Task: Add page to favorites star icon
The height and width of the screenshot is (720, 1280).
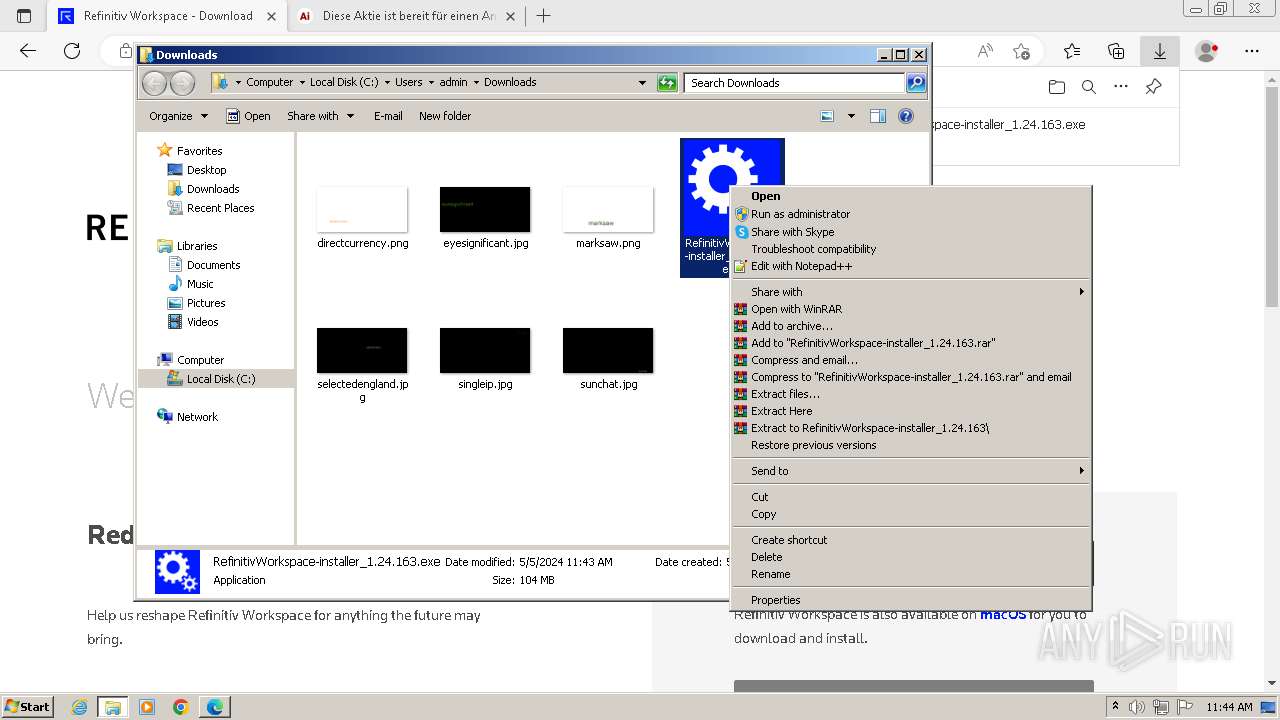Action: point(1021,51)
